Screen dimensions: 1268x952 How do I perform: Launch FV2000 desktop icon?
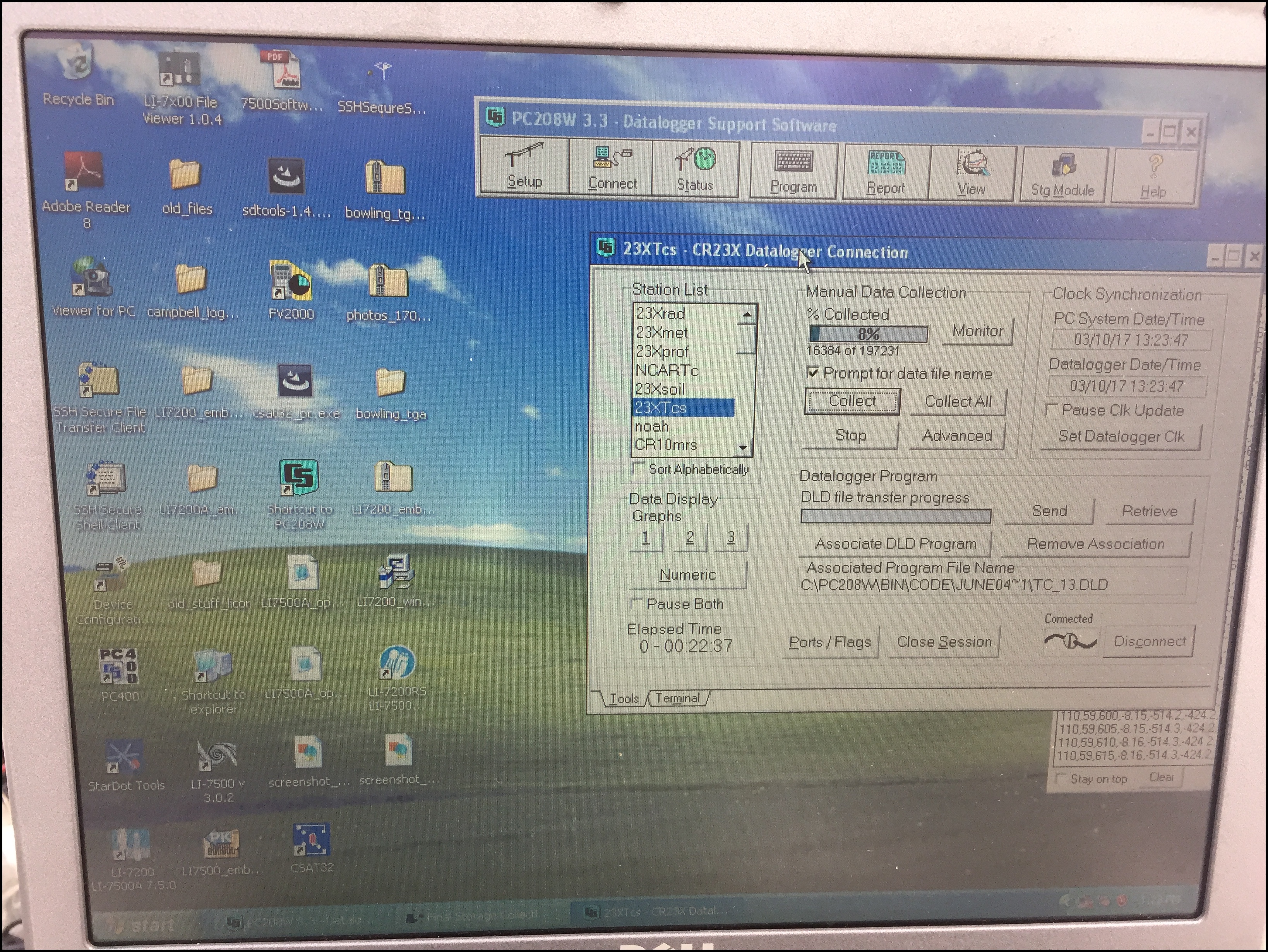[x=291, y=291]
